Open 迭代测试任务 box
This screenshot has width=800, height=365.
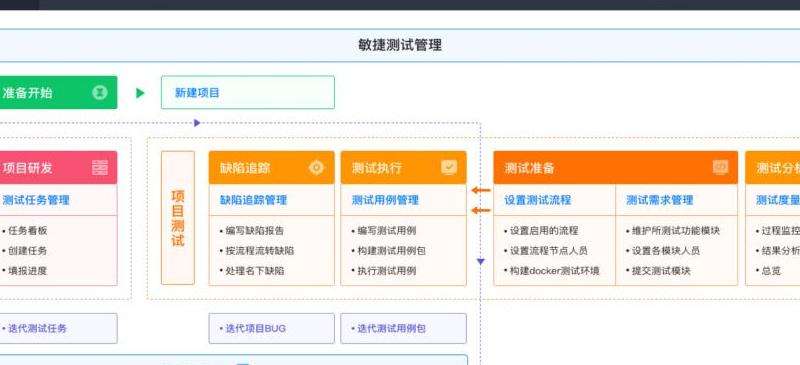click(x=58, y=328)
